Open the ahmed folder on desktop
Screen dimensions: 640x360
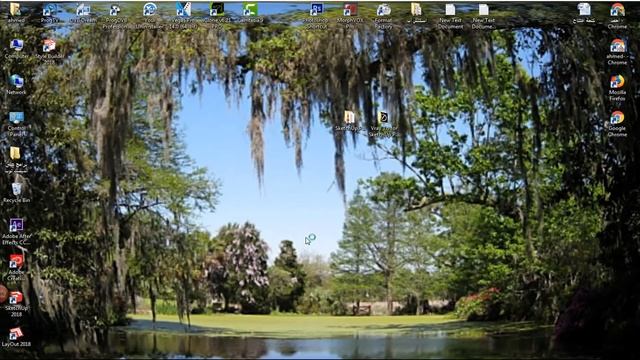(16, 12)
